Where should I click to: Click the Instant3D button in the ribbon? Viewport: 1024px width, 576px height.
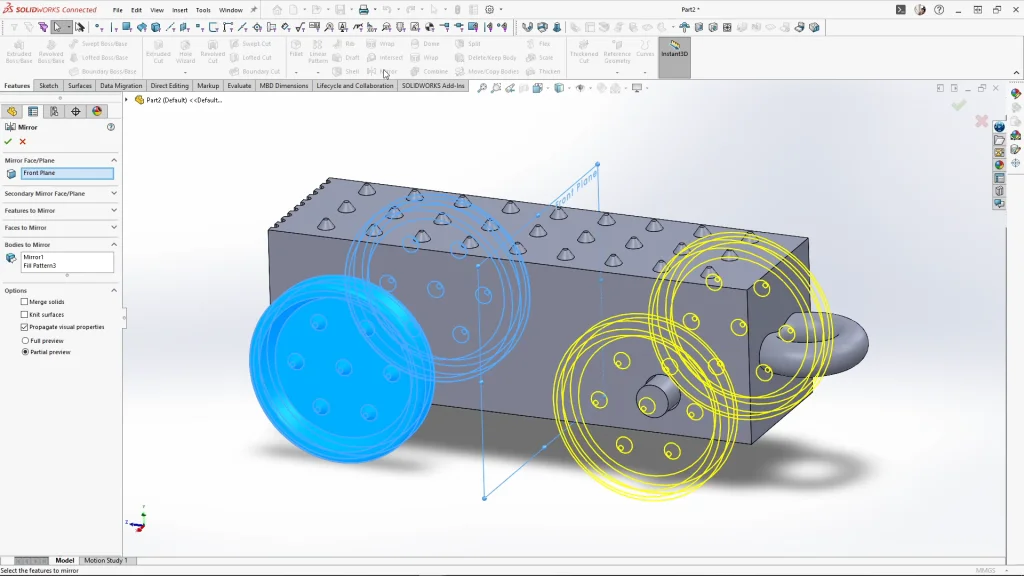point(674,50)
